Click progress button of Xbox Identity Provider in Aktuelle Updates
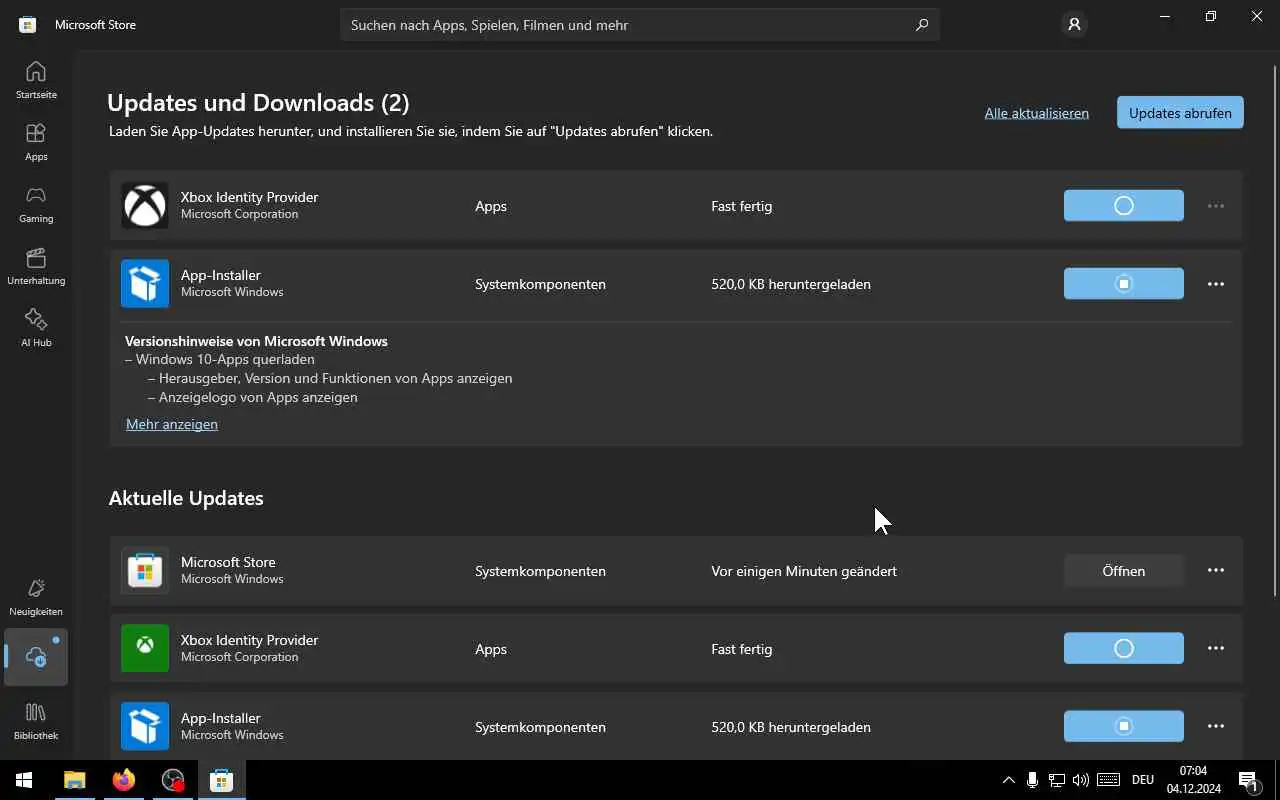 point(1124,648)
